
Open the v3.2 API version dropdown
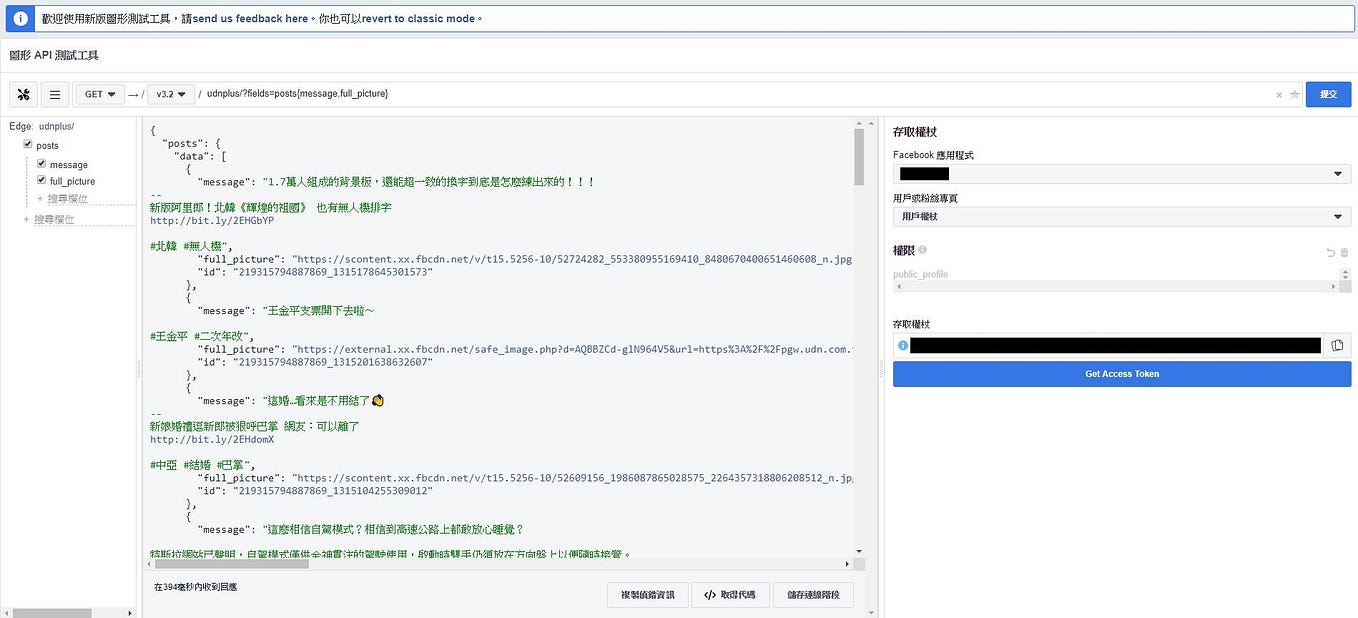170,94
